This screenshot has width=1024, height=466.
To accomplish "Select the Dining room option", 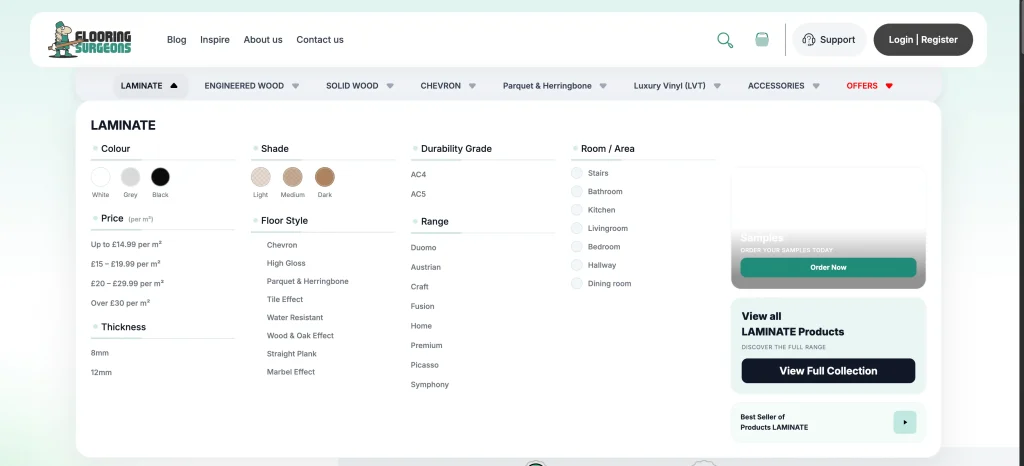I will pyautogui.click(x=601, y=283).
